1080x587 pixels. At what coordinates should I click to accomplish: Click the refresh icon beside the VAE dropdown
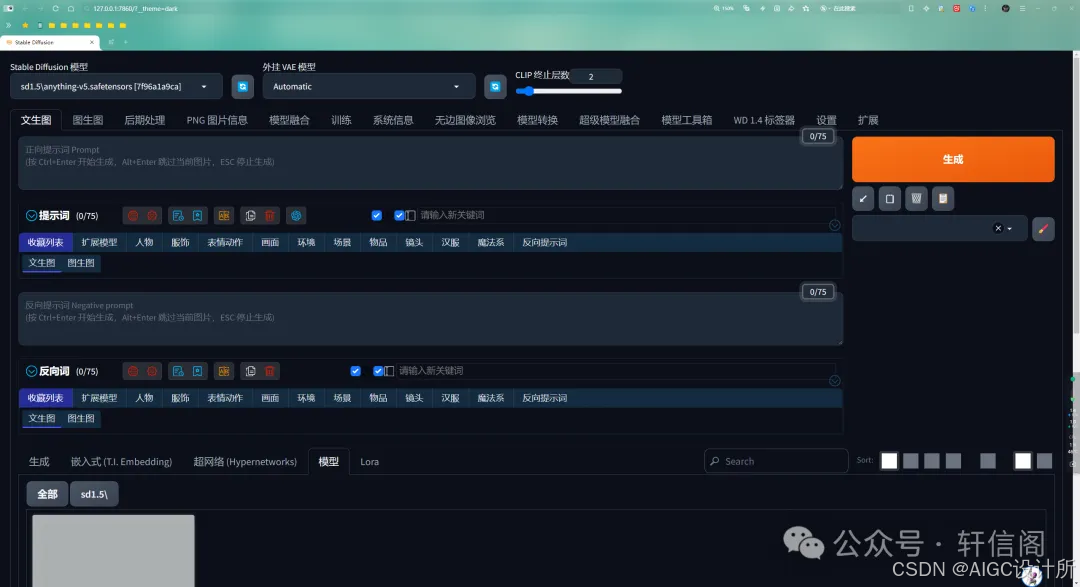pyautogui.click(x=495, y=87)
